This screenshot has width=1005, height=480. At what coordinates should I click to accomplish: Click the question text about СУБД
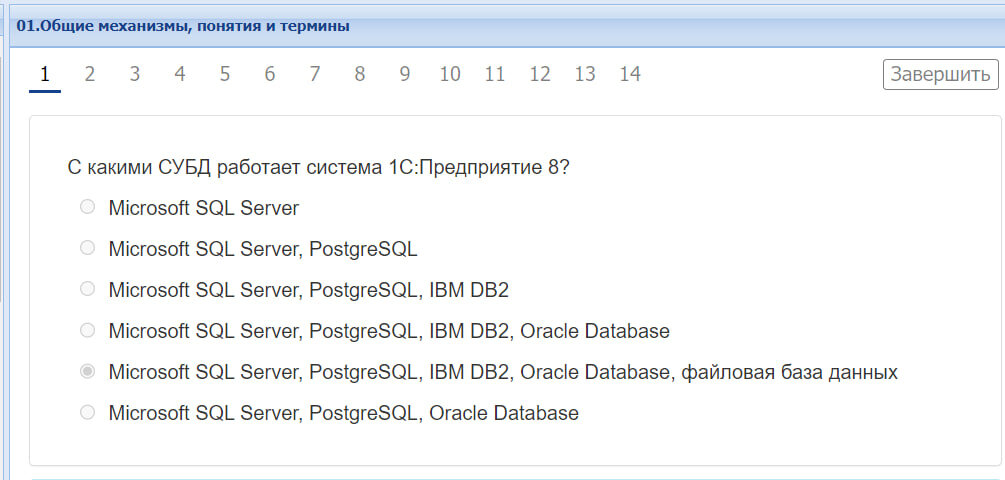point(319,168)
